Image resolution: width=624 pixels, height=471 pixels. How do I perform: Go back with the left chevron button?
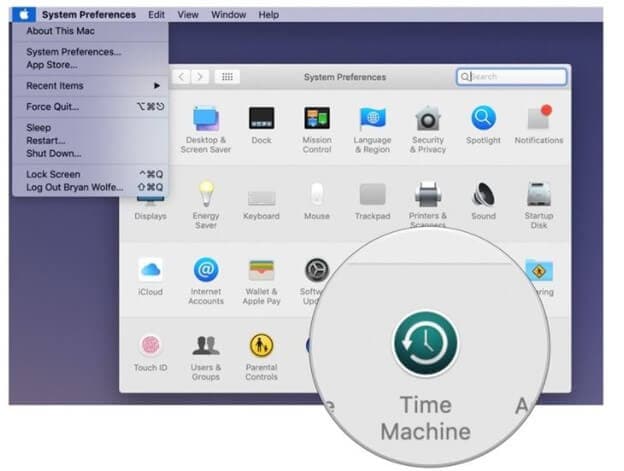181,76
